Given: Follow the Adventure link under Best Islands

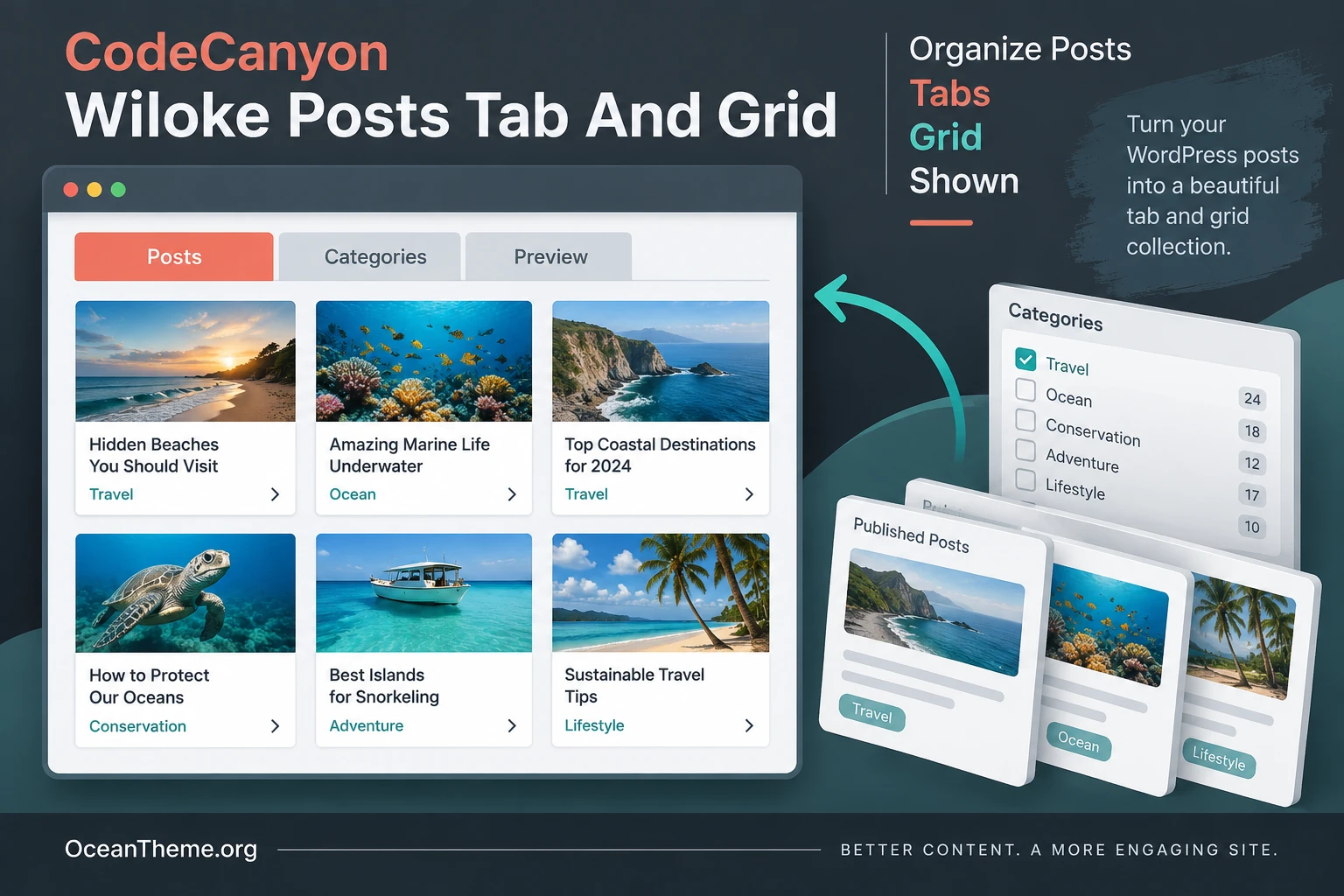Looking at the screenshot, I should click(367, 725).
